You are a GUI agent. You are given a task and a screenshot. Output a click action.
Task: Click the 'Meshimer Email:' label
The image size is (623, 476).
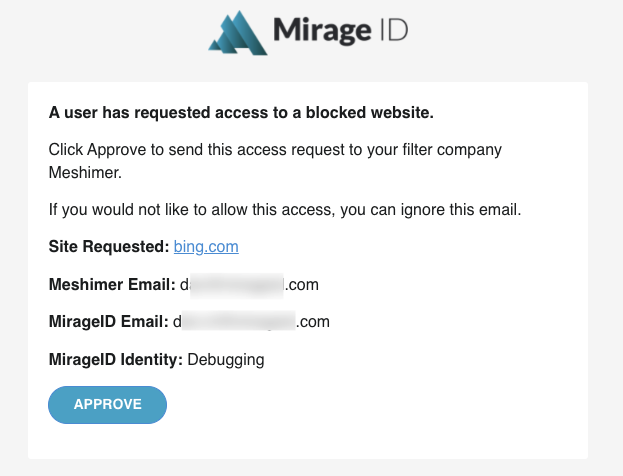coord(112,284)
